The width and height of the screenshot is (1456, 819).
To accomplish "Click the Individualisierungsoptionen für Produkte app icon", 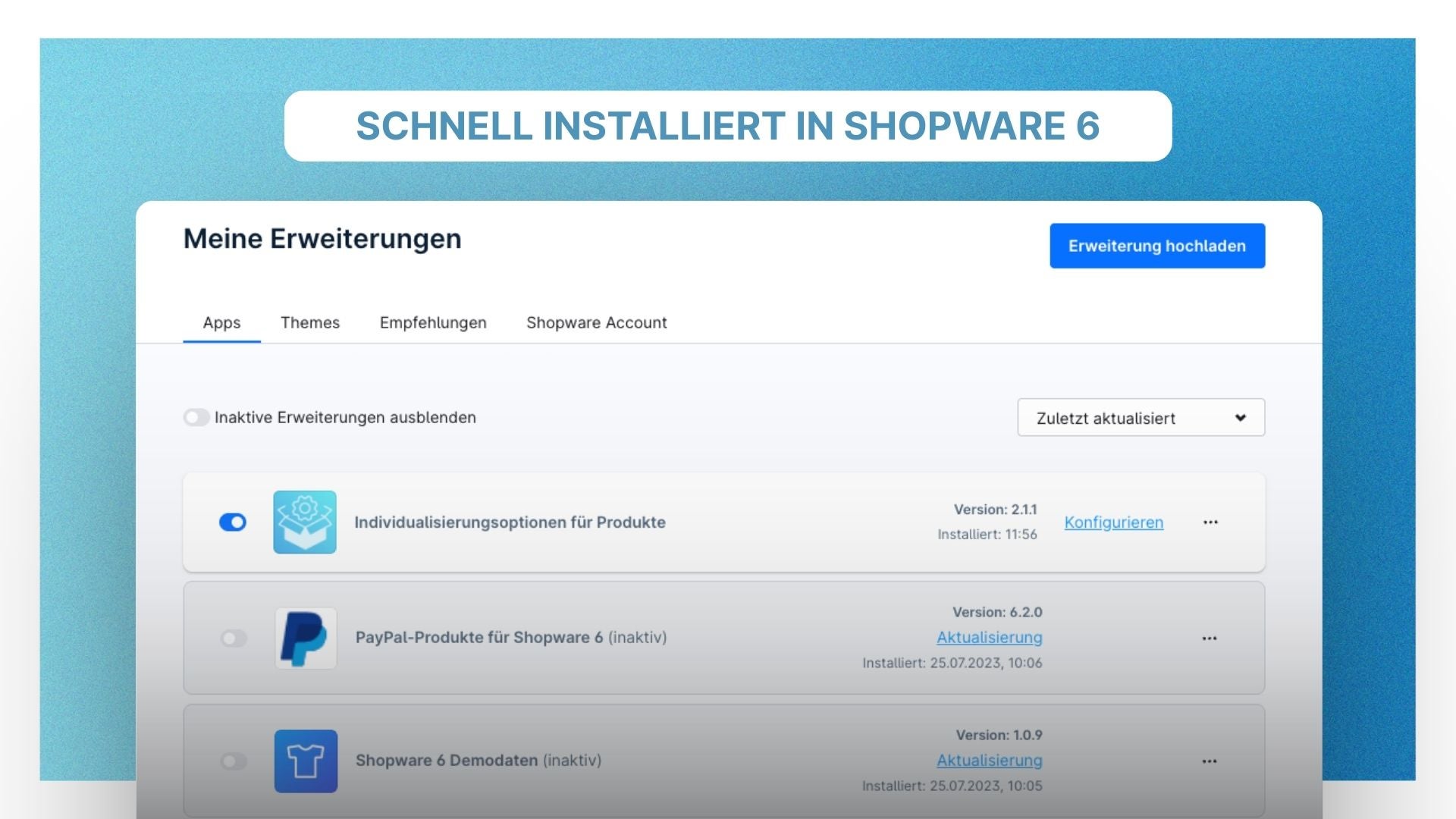I will pos(305,522).
